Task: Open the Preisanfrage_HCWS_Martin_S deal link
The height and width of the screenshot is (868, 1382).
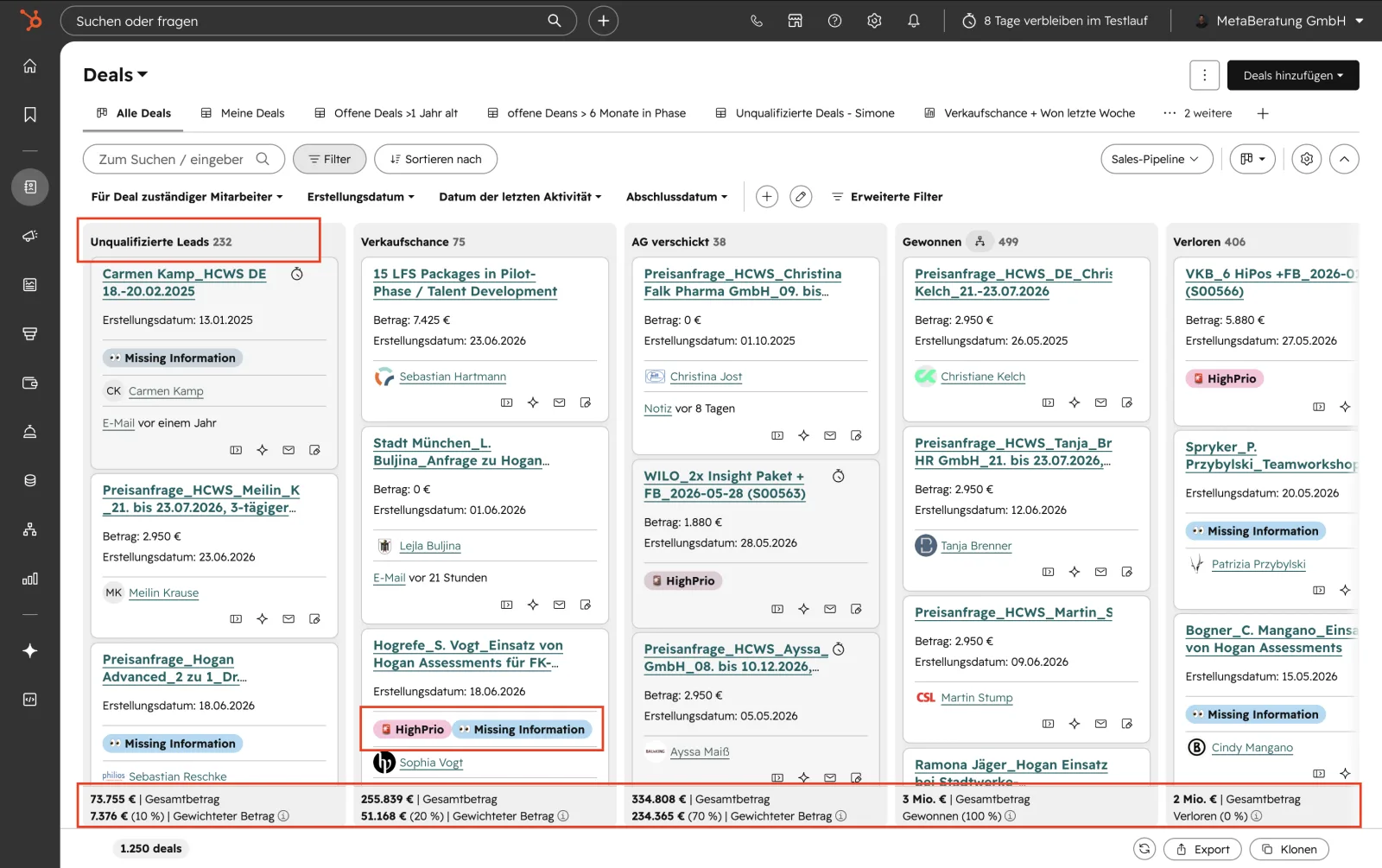Action: point(1013,612)
